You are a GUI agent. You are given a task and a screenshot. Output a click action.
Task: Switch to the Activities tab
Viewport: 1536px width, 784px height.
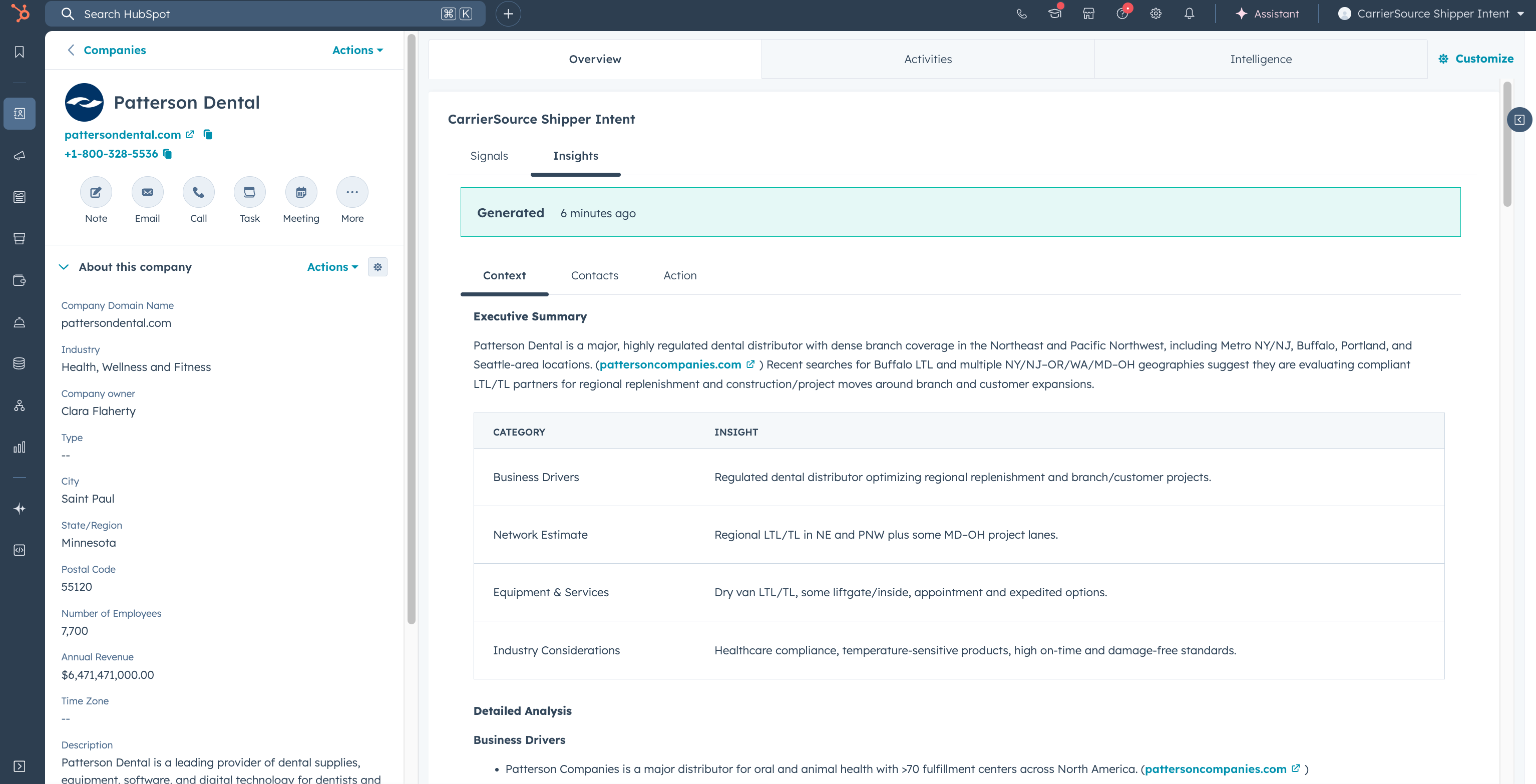click(x=927, y=59)
